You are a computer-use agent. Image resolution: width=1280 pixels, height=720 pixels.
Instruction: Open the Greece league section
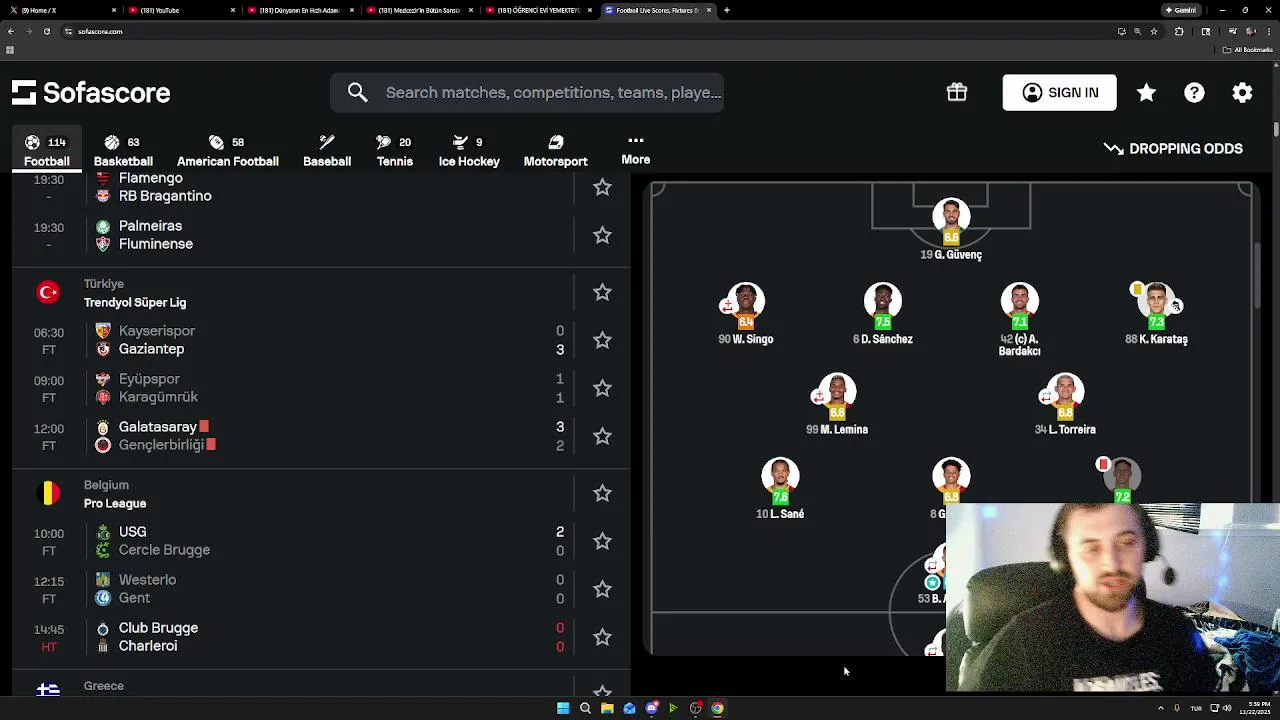pos(104,686)
